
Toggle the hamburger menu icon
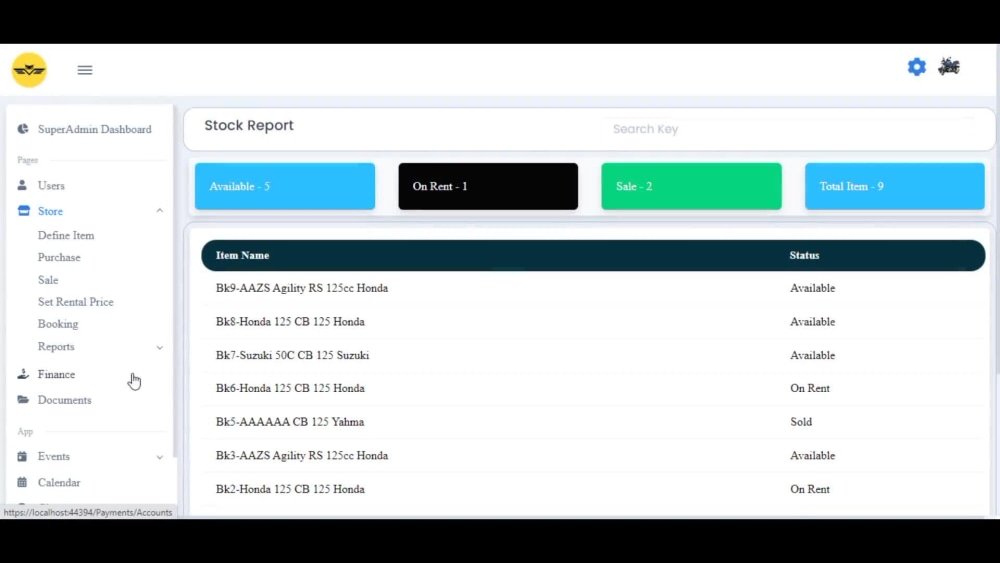[85, 70]
